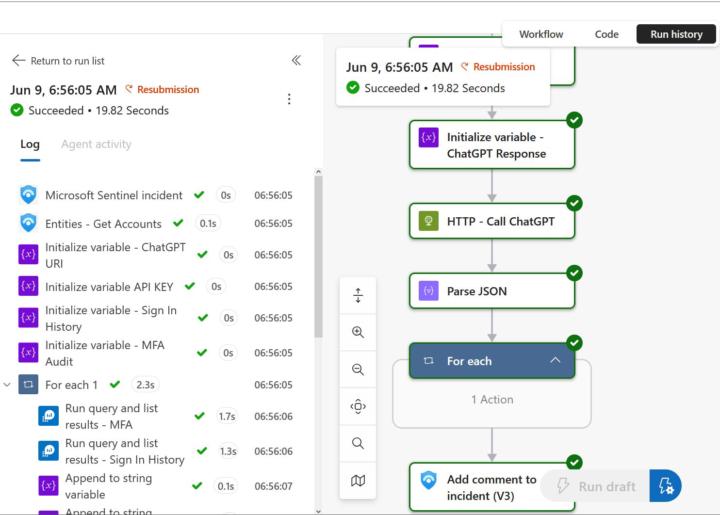Screen dimensions: 720x515
Task: Click the variable icon for ChatGPT URI row
Action: [x=28, y=255]
